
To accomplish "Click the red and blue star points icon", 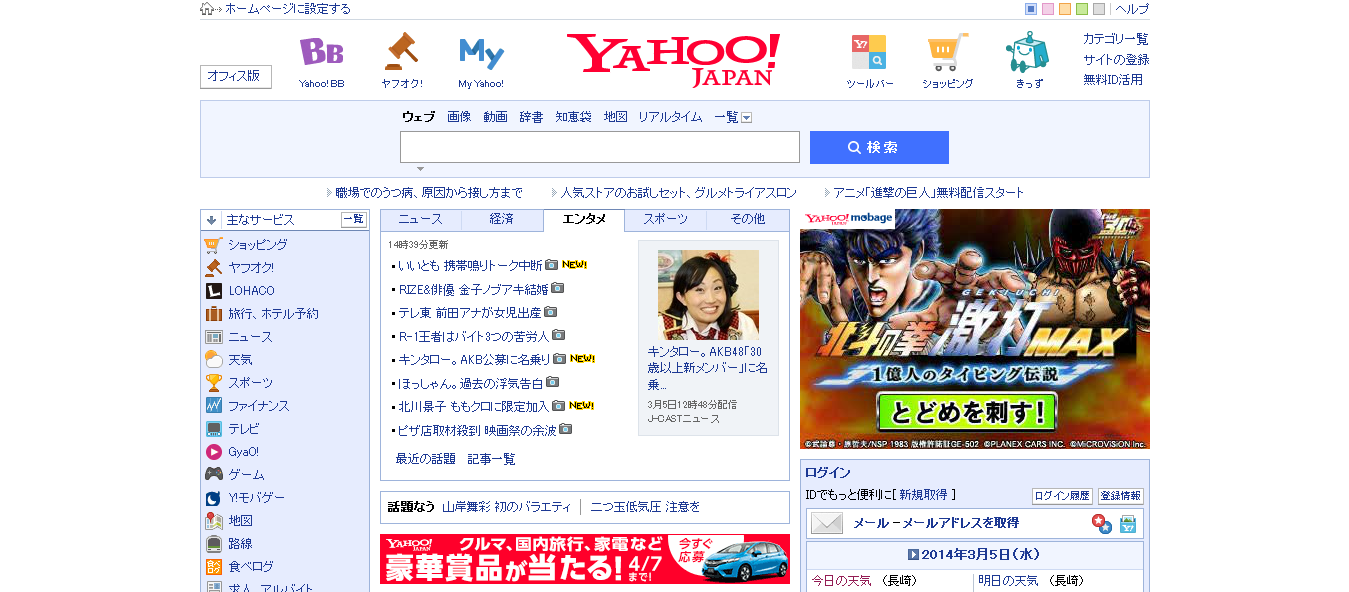I will 1101,523.
